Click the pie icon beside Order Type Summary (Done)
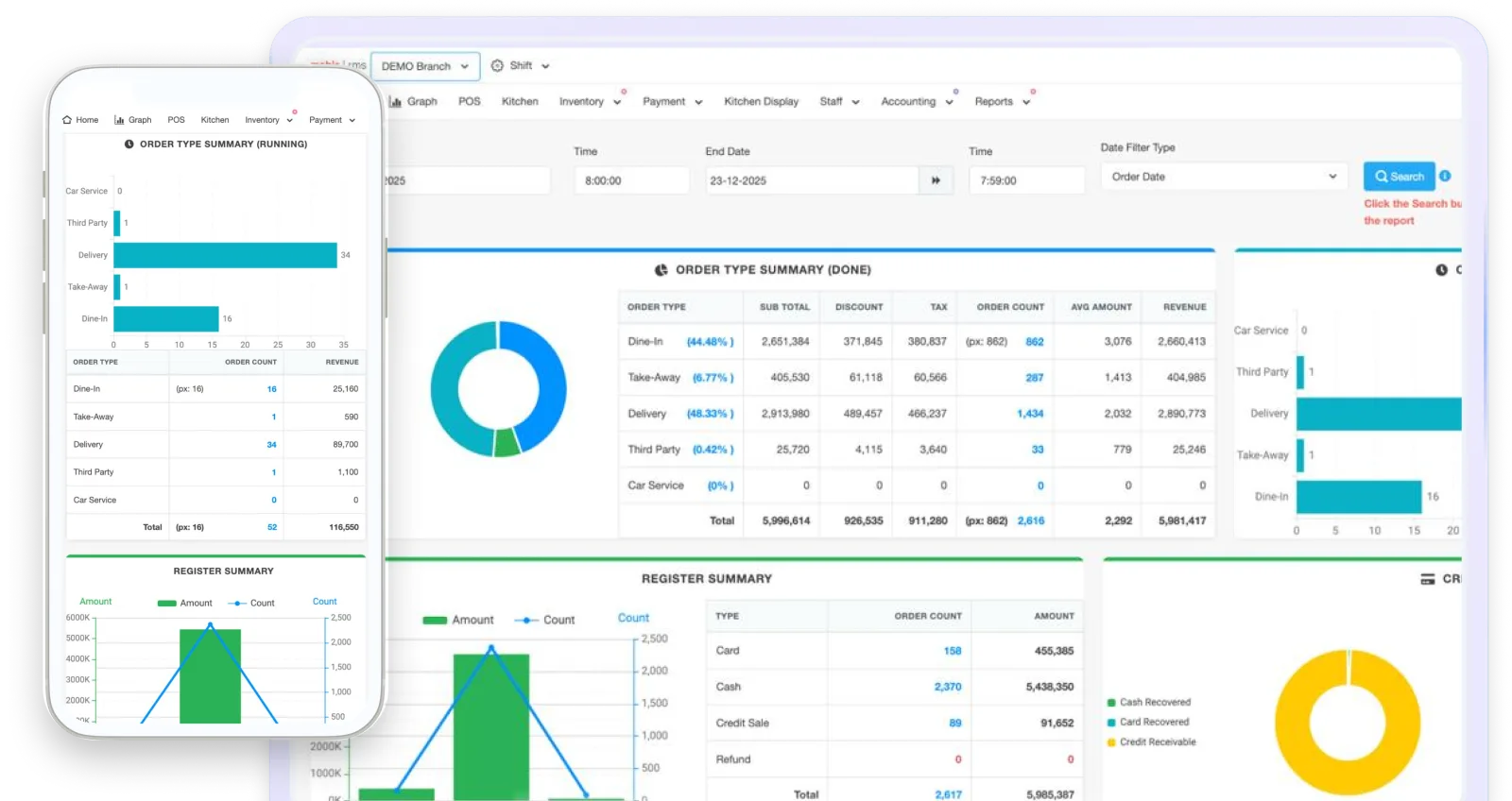The width and height of the screenshot is (1512, 801). point(661,270)
